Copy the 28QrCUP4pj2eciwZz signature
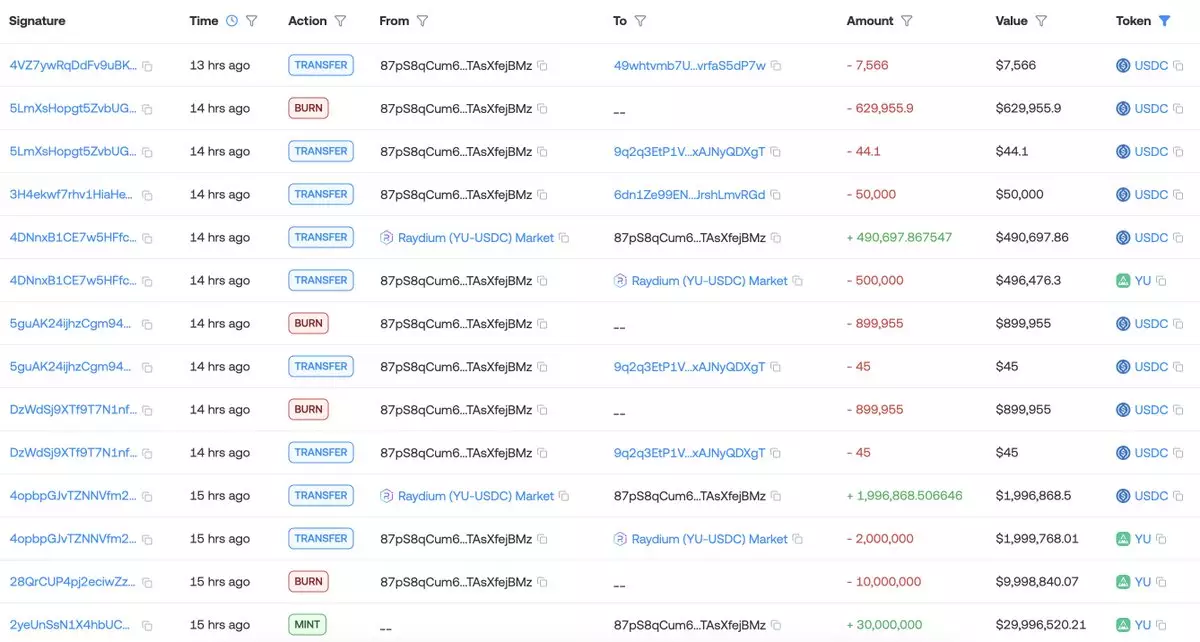This screenshot has height=642, width=1200. 147,582
